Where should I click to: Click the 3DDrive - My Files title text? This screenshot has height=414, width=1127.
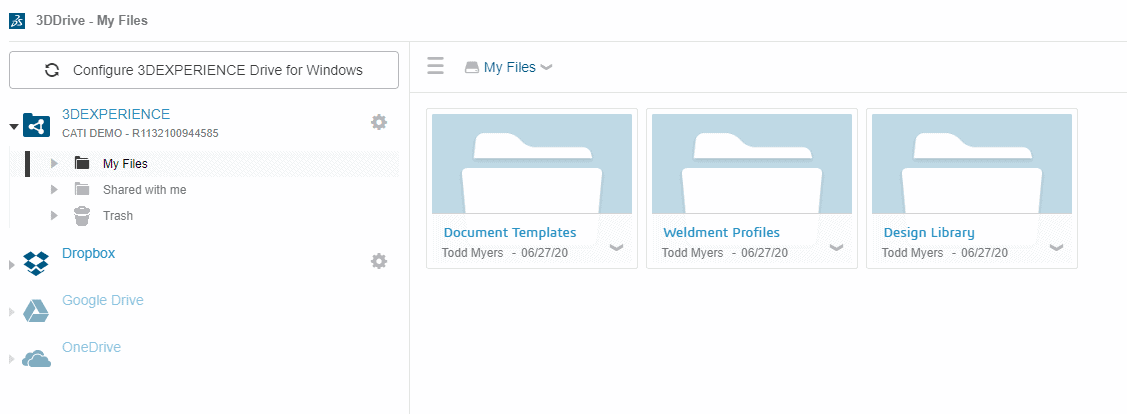point(92,21)
